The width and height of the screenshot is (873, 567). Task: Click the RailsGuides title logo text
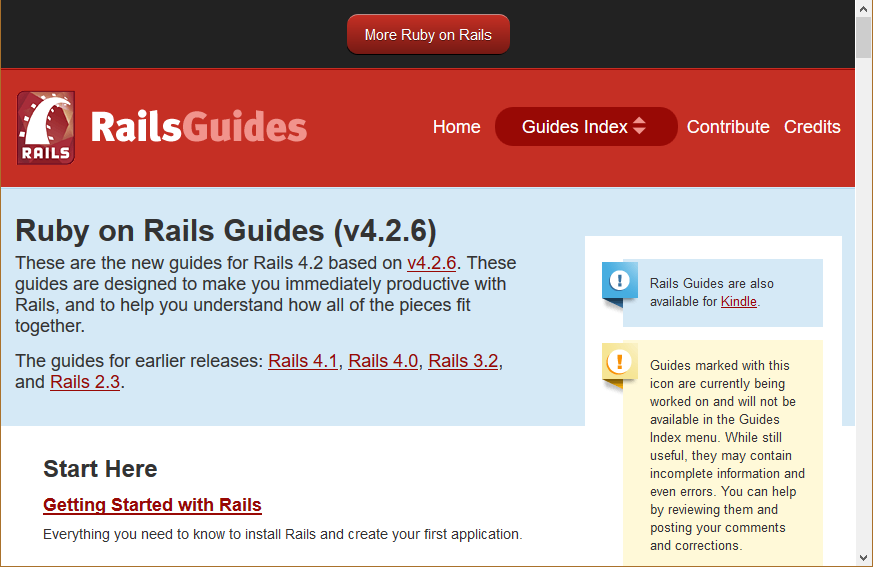point(199,127)
